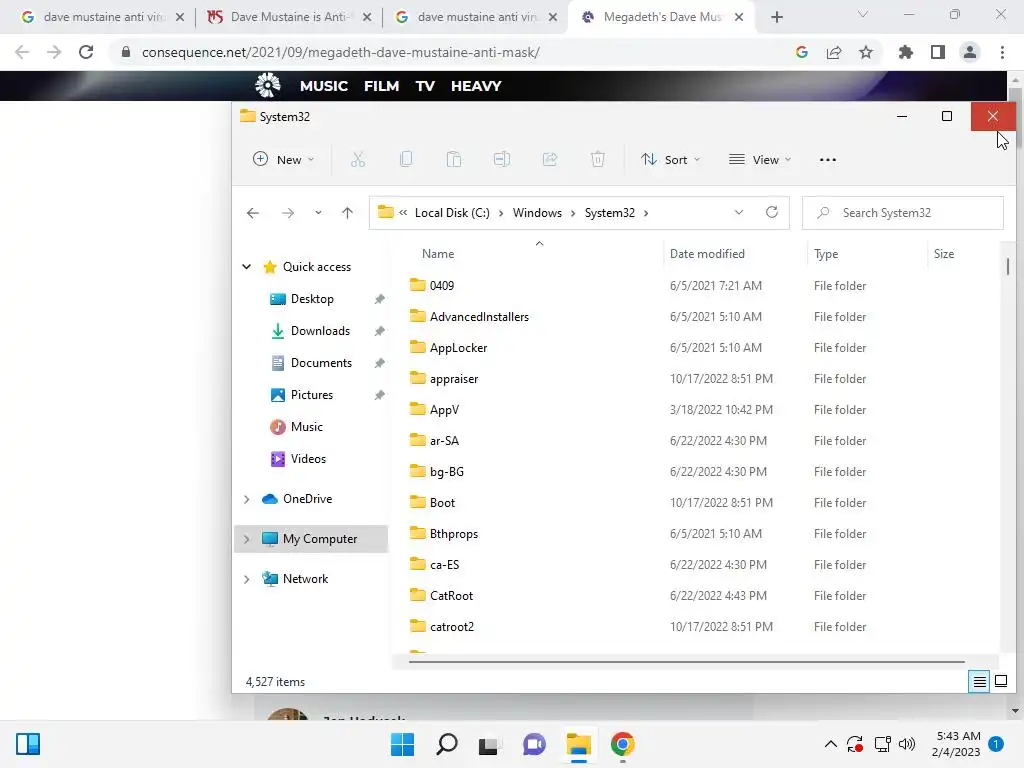Viewport: 1024px width, 768px height.
Task: Click the Copy icon in Explorer toolbar
Action: point(406,159)
